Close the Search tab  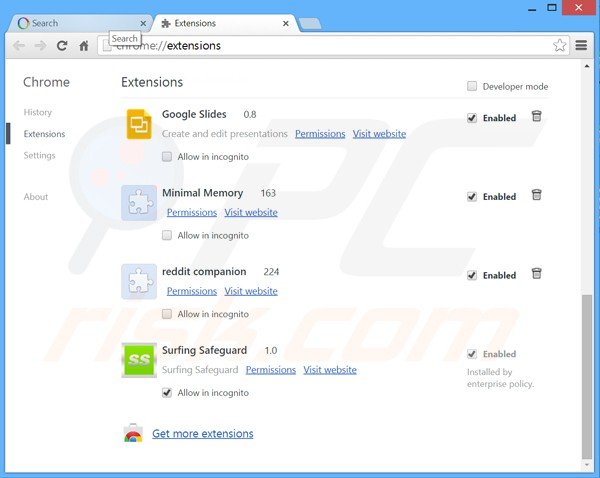tap(143, 23)
